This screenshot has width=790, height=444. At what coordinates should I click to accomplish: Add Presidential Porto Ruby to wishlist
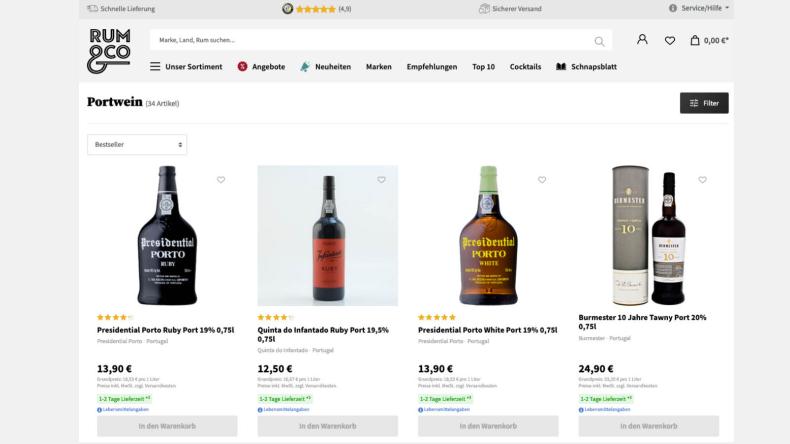click(x=221, y=180)
